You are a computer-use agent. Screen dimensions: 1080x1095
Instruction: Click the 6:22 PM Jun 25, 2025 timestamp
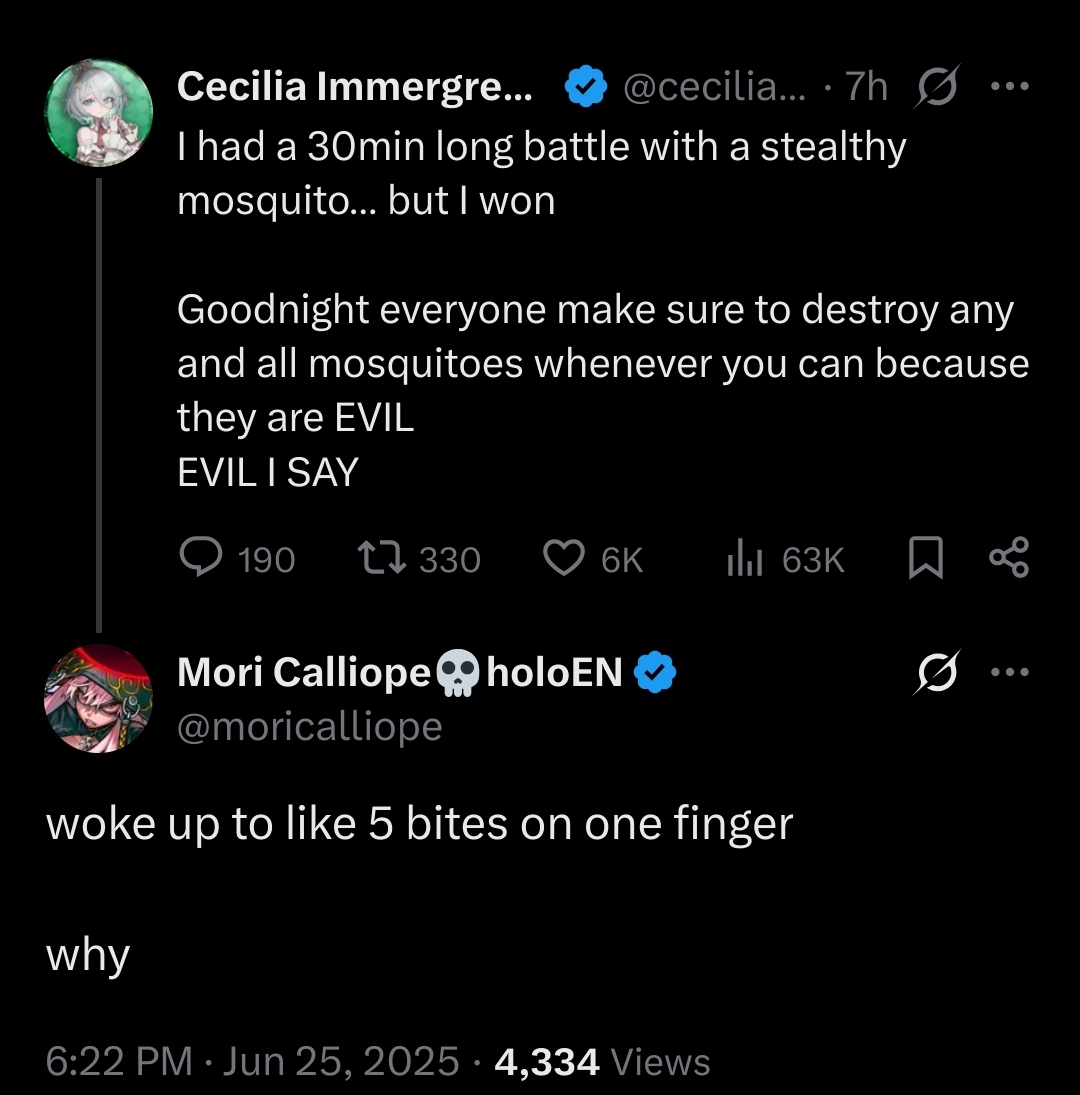(253, 1061)
